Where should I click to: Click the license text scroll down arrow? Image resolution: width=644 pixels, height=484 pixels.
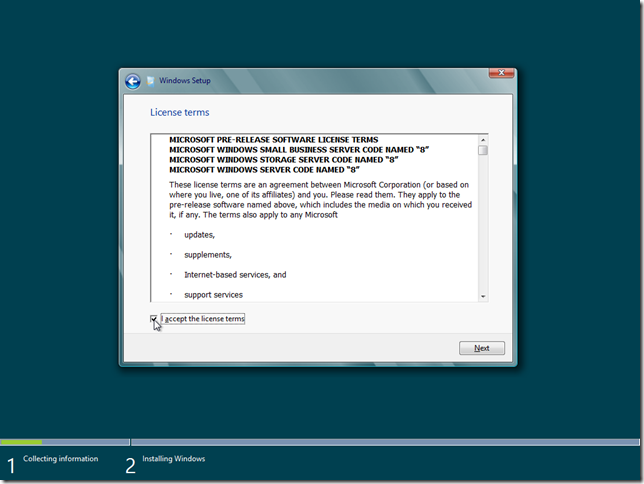point(483,296)
